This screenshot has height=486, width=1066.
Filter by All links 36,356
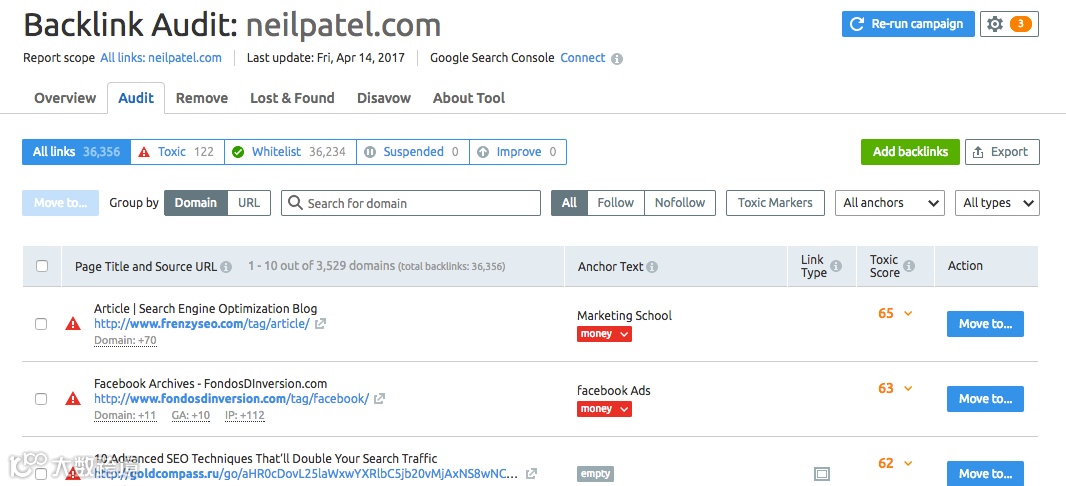point(76,152)
